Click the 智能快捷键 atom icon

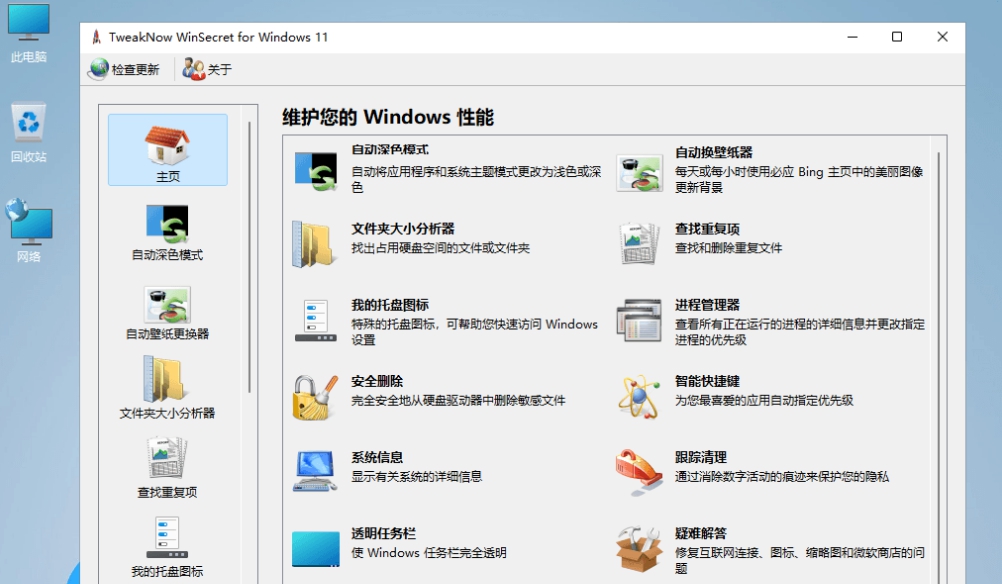[639, 397]
